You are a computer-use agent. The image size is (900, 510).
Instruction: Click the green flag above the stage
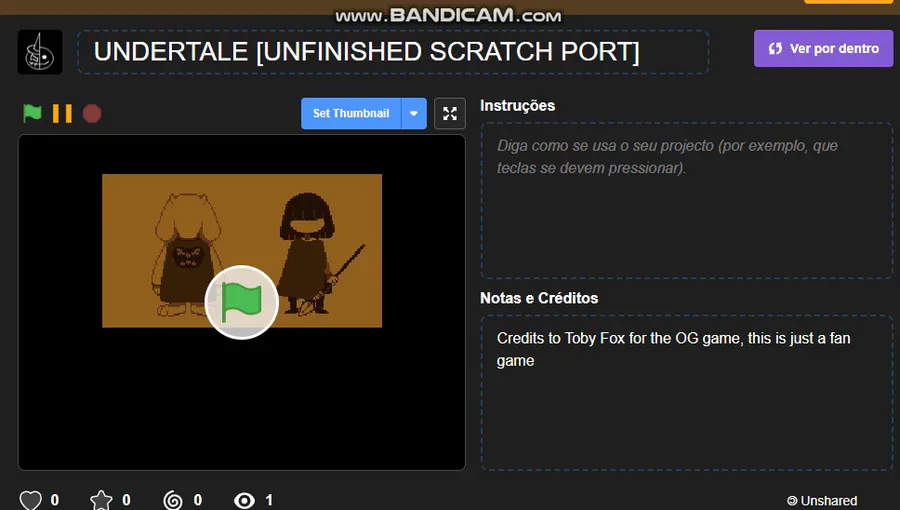click(x=32, y=113)
